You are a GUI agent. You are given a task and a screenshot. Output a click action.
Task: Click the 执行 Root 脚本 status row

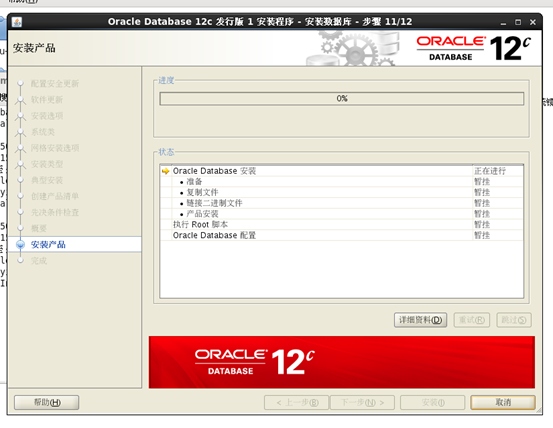tap(341, 225)
